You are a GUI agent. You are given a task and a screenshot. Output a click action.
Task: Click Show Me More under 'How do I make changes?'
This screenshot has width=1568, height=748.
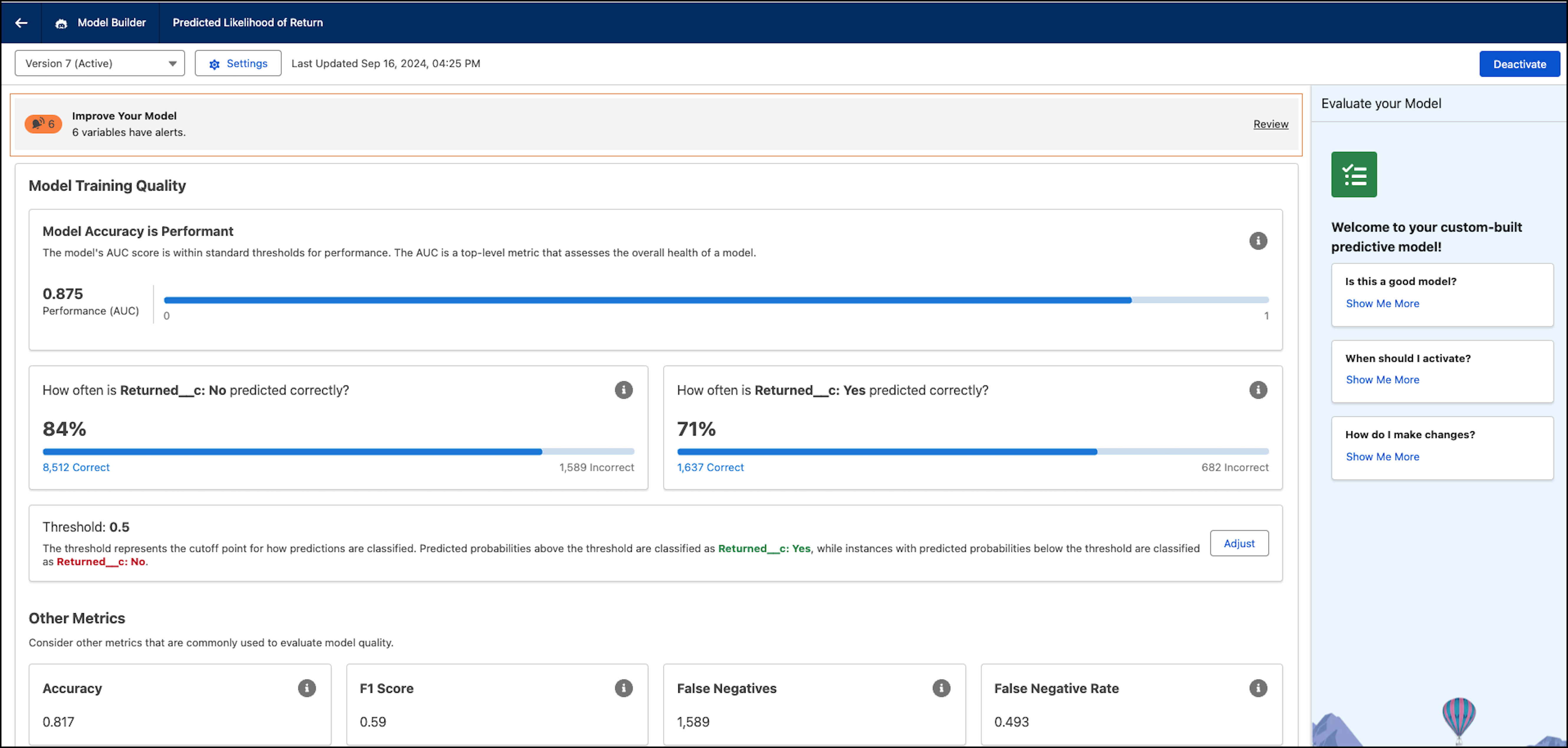[x=1382, y=457]
